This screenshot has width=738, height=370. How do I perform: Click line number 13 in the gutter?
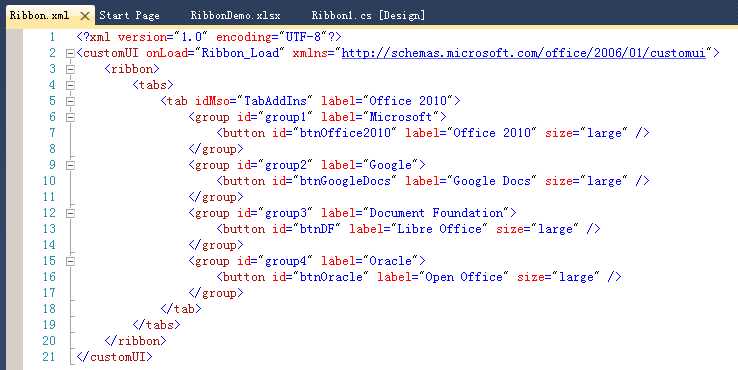(x=49, y=229)
